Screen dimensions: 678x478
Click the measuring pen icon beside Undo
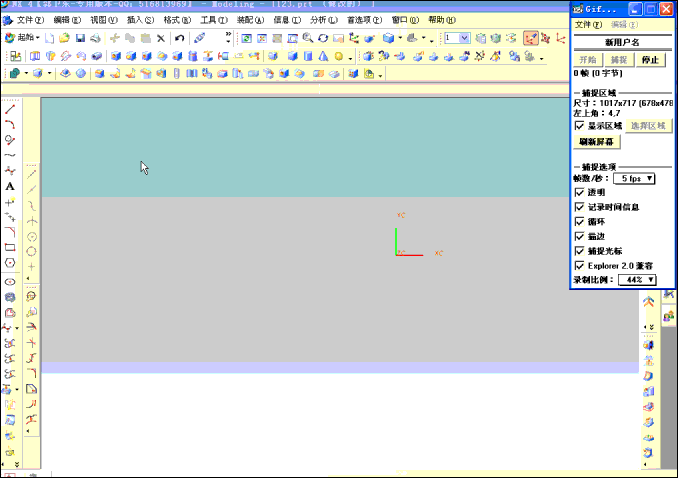[x=199, y=38]
